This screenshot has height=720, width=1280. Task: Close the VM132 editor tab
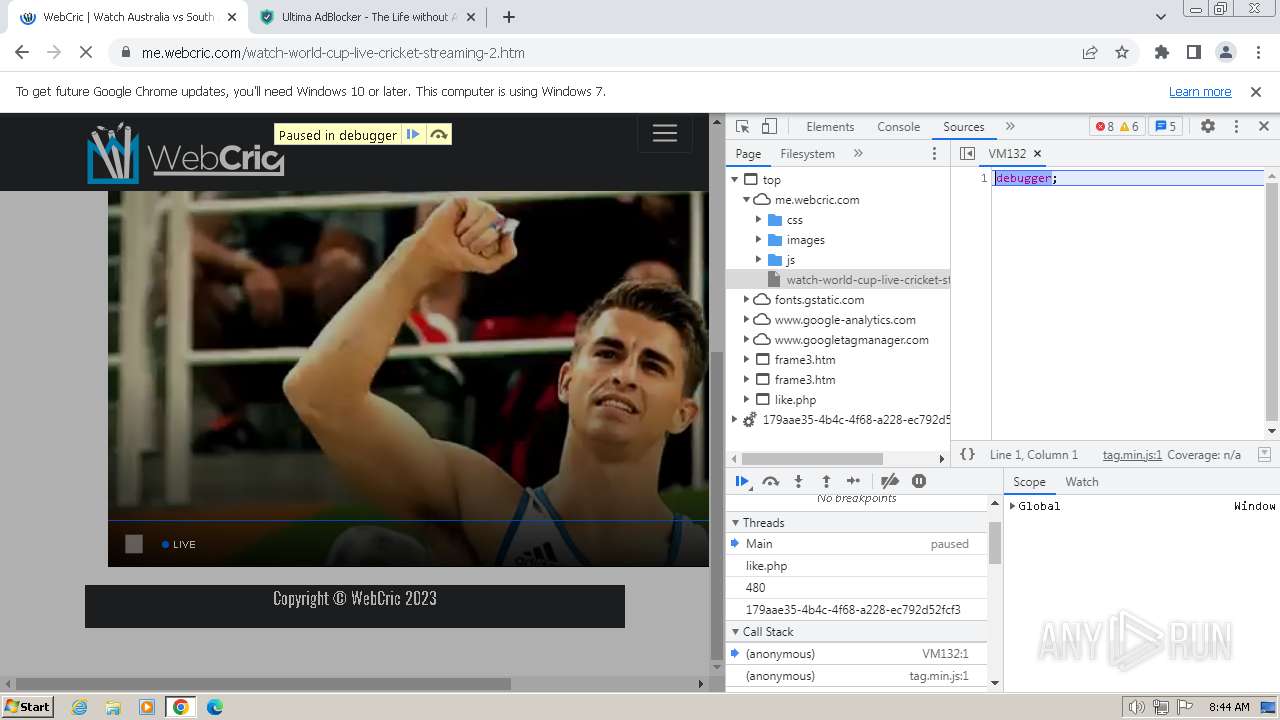(x=1037, y=154)
